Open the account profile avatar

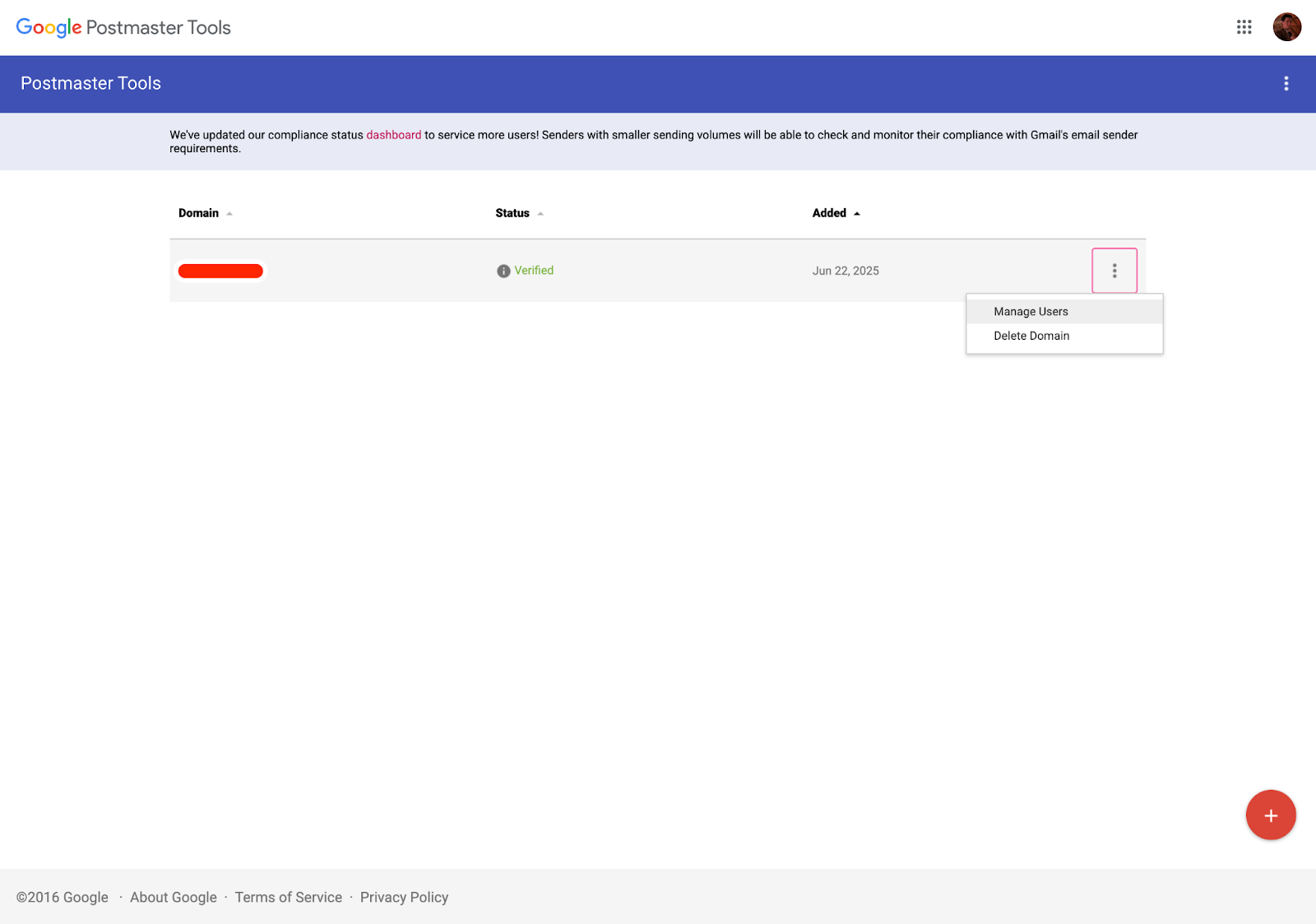click(1286, 27)
